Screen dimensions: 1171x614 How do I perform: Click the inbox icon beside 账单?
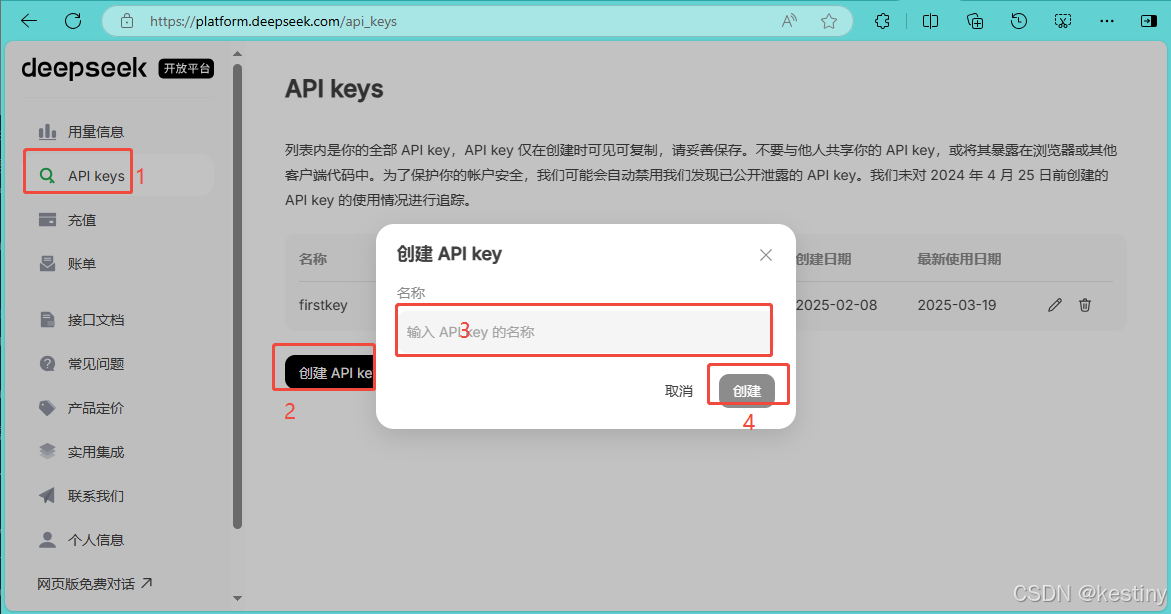click(47, 264)
